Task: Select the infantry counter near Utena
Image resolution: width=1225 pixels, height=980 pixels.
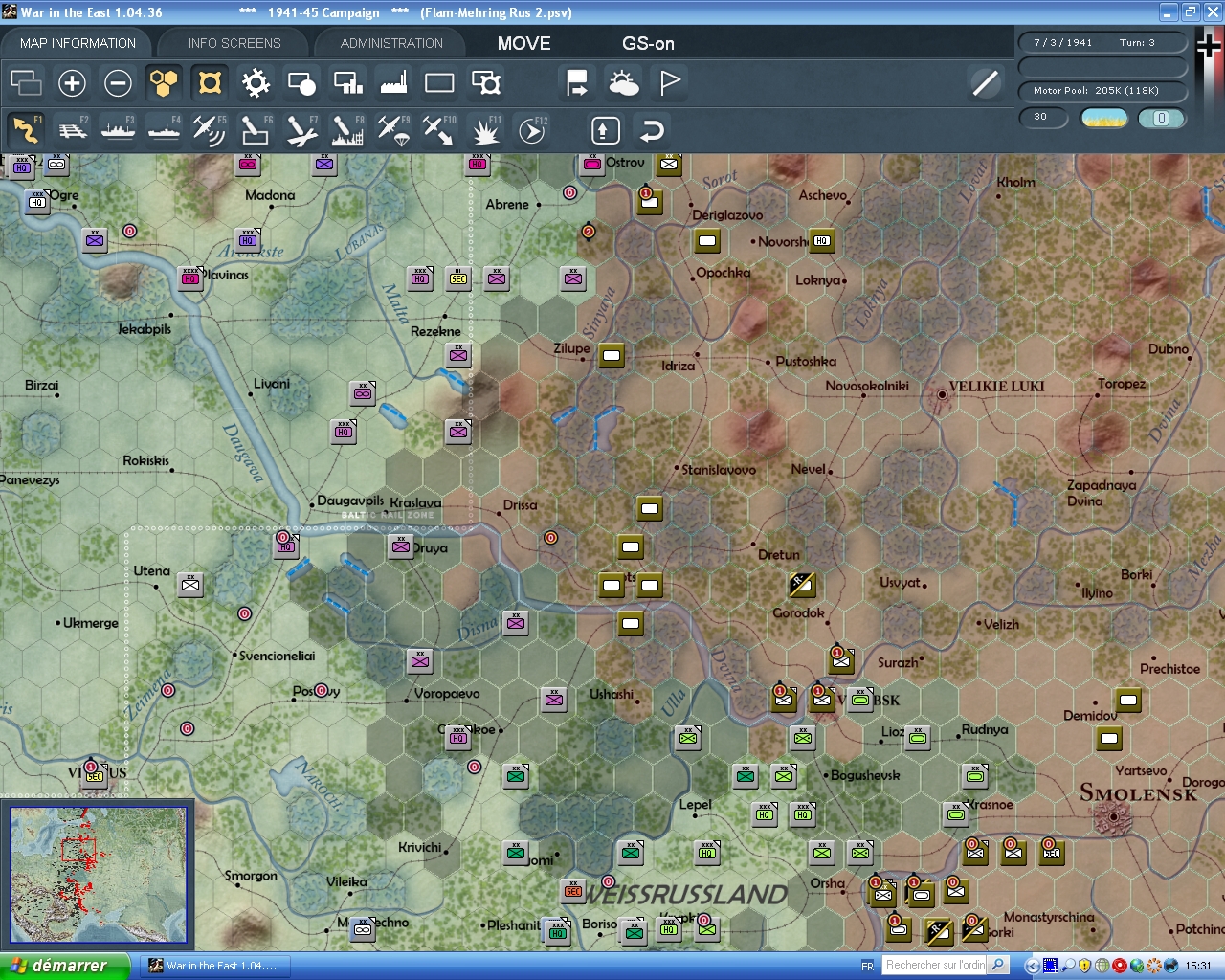Action: 190,584
